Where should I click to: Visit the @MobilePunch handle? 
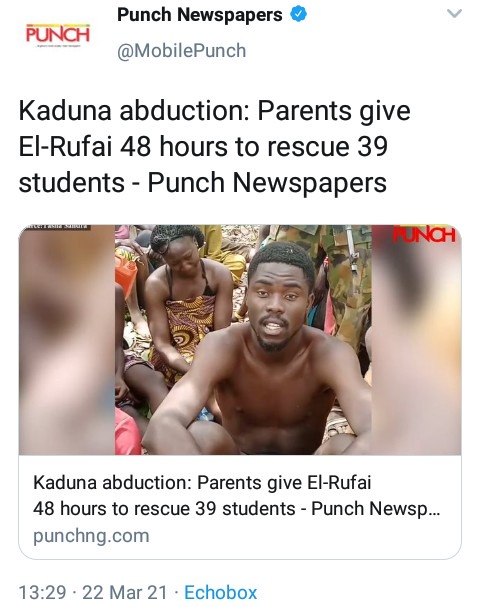(x=182, y=51)
